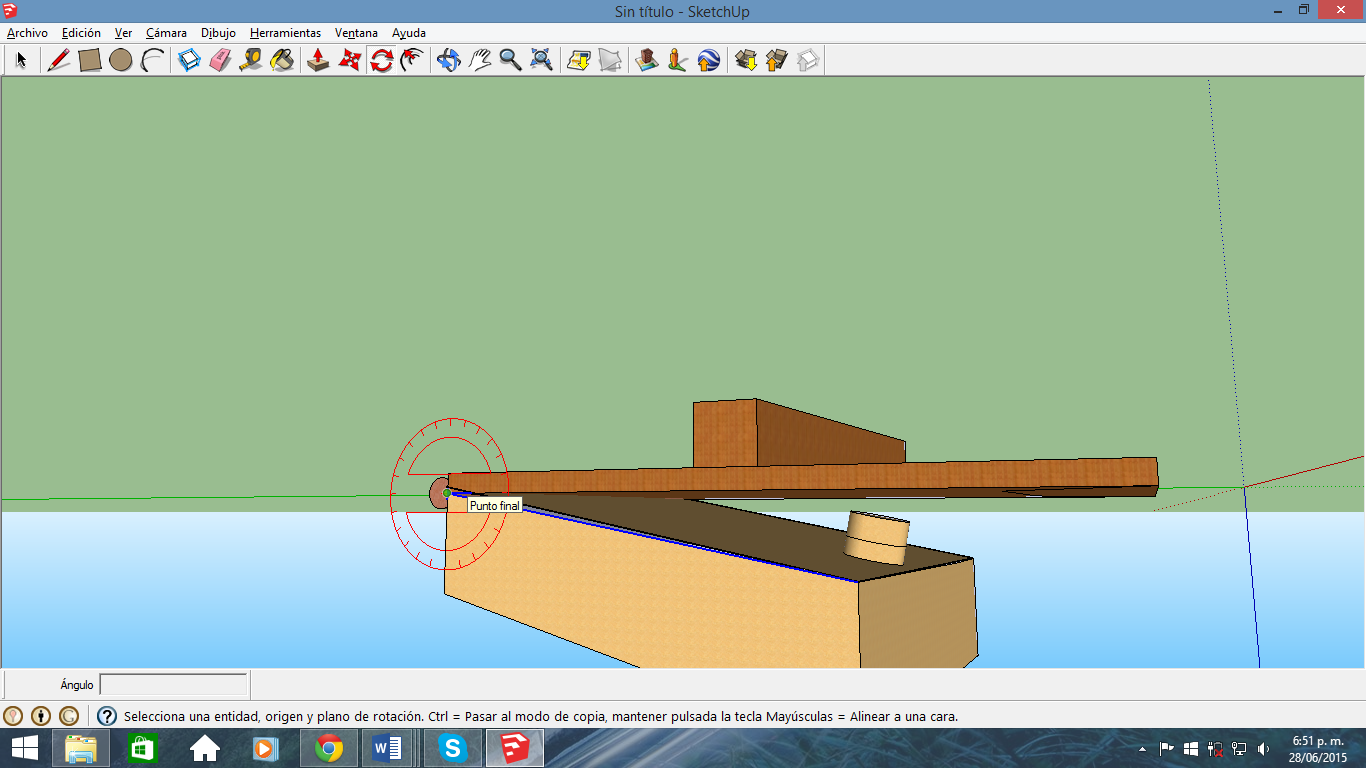Click the Ángulo measurement input box
The image size is (1366, 768).
[173, 685]
